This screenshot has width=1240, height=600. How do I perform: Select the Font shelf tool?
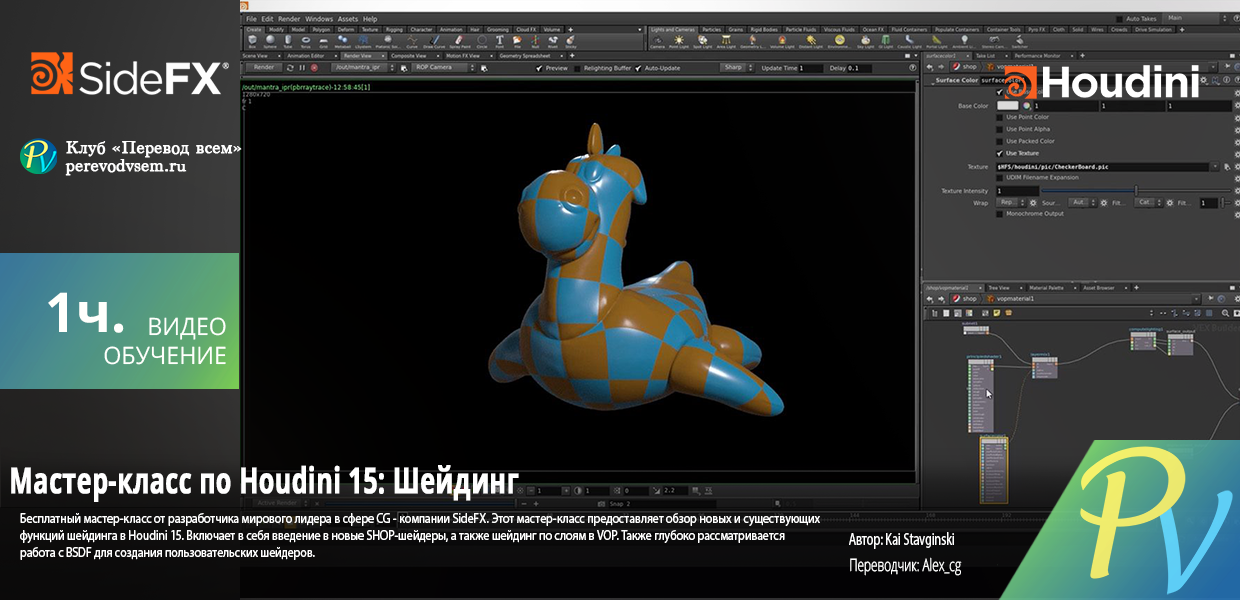(500, 40)
